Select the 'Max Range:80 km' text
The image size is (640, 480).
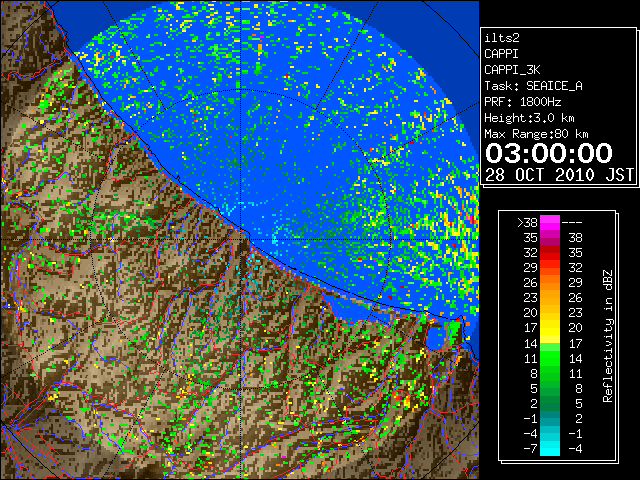click(x=536, y=134)
